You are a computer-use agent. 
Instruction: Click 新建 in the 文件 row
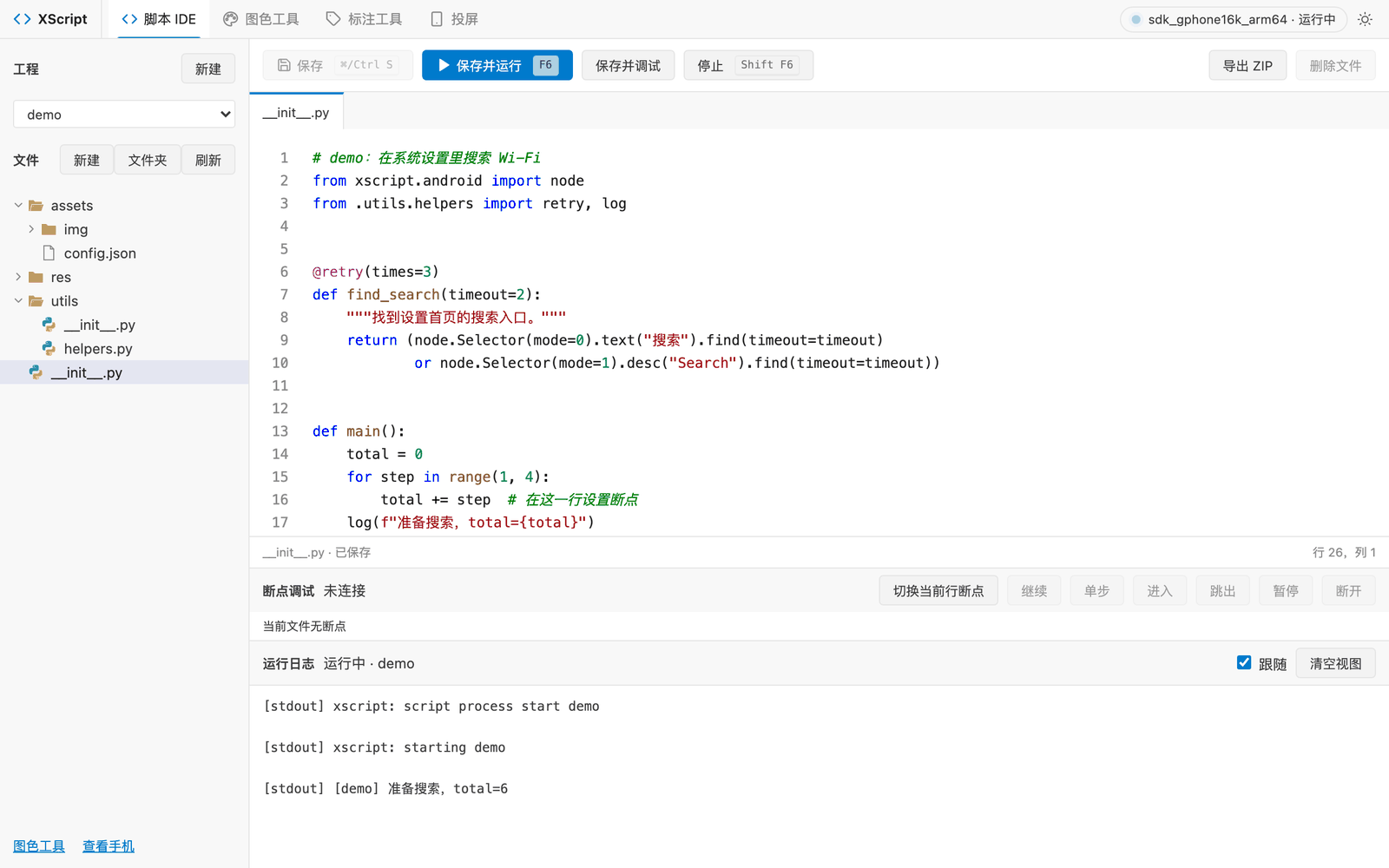[x=87, y=160]
